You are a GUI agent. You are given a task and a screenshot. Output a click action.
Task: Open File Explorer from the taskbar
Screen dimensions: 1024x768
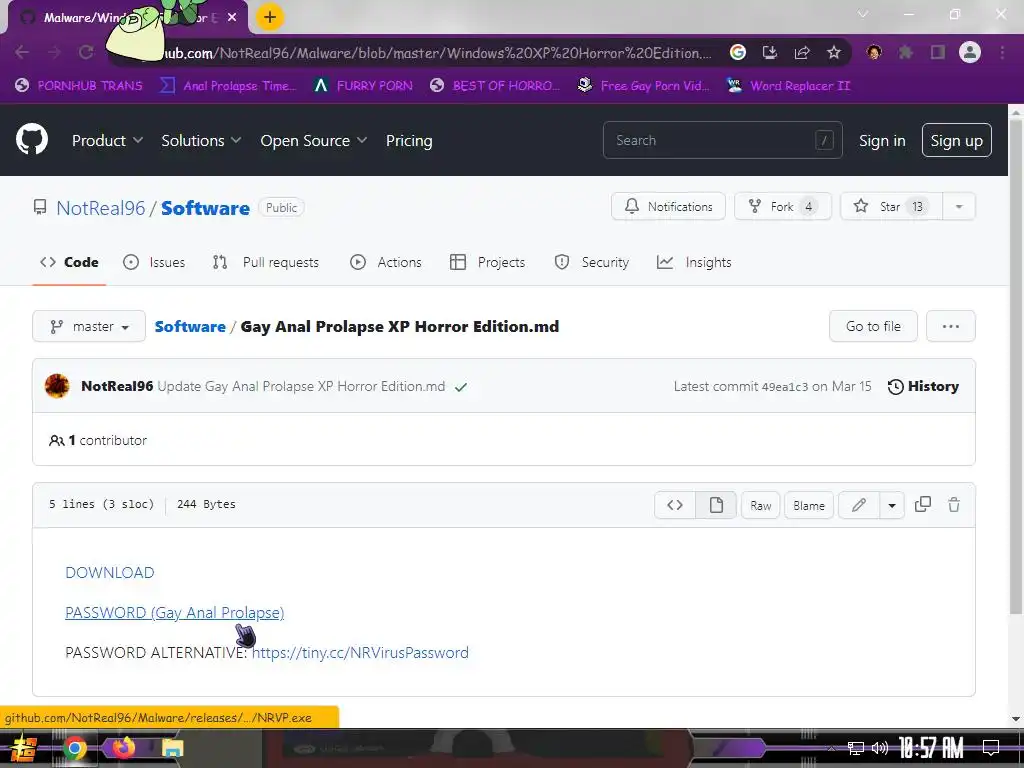click(x=172, y=748)
